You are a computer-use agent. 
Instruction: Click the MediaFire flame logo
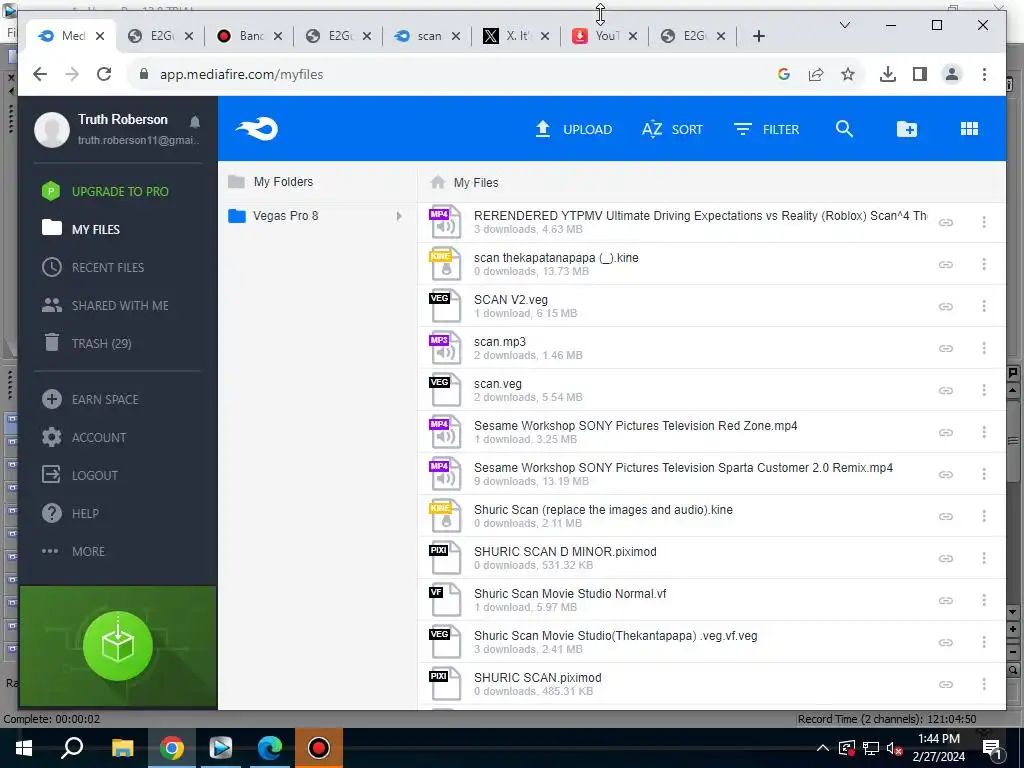click(257, 129)
